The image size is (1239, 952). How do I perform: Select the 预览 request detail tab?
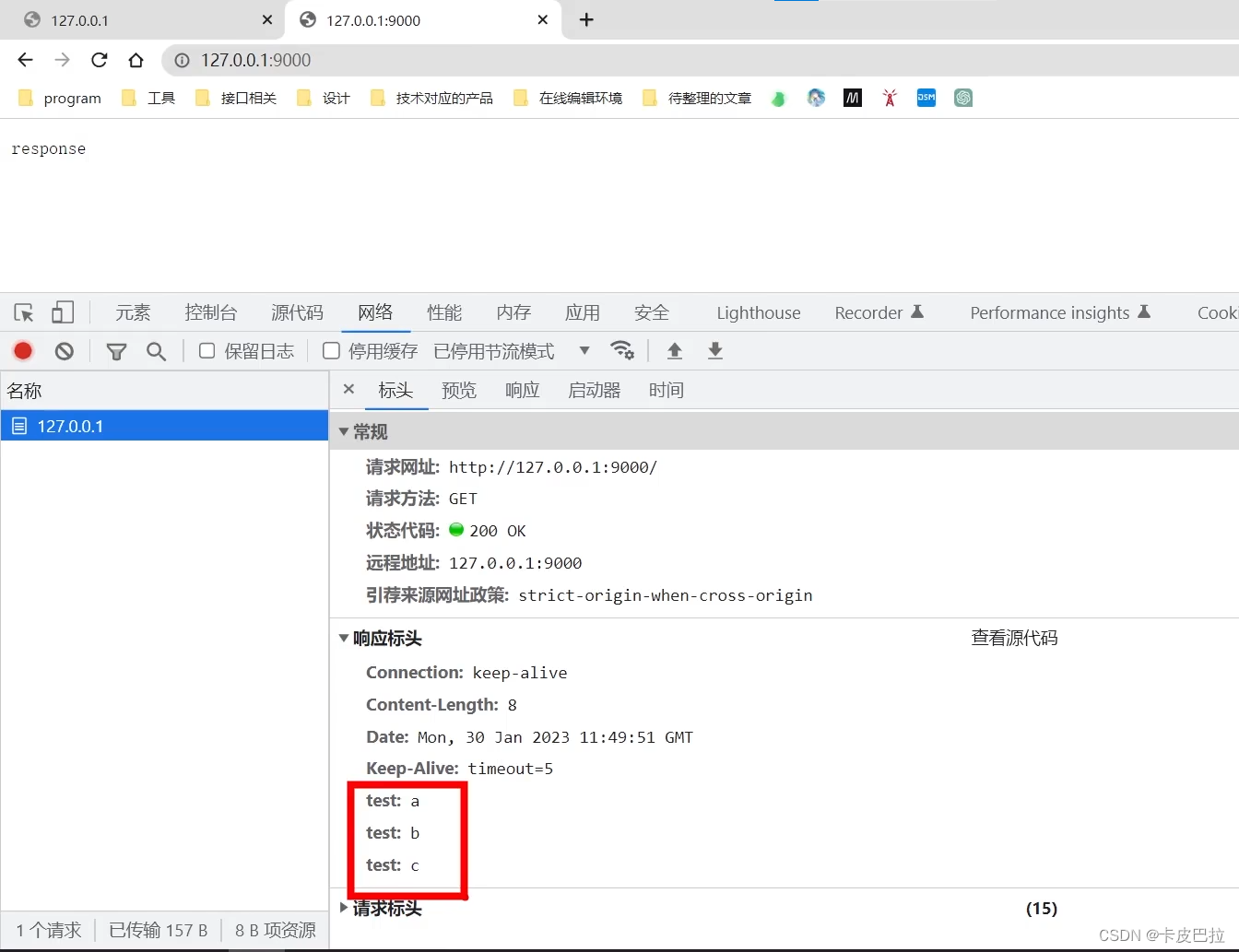459,390
